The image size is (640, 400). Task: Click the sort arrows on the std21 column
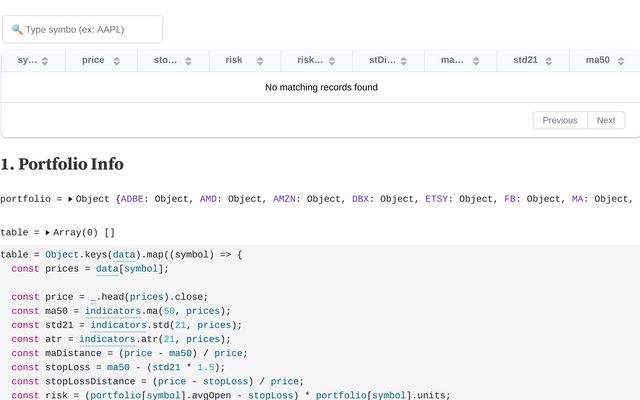(549, 61)
